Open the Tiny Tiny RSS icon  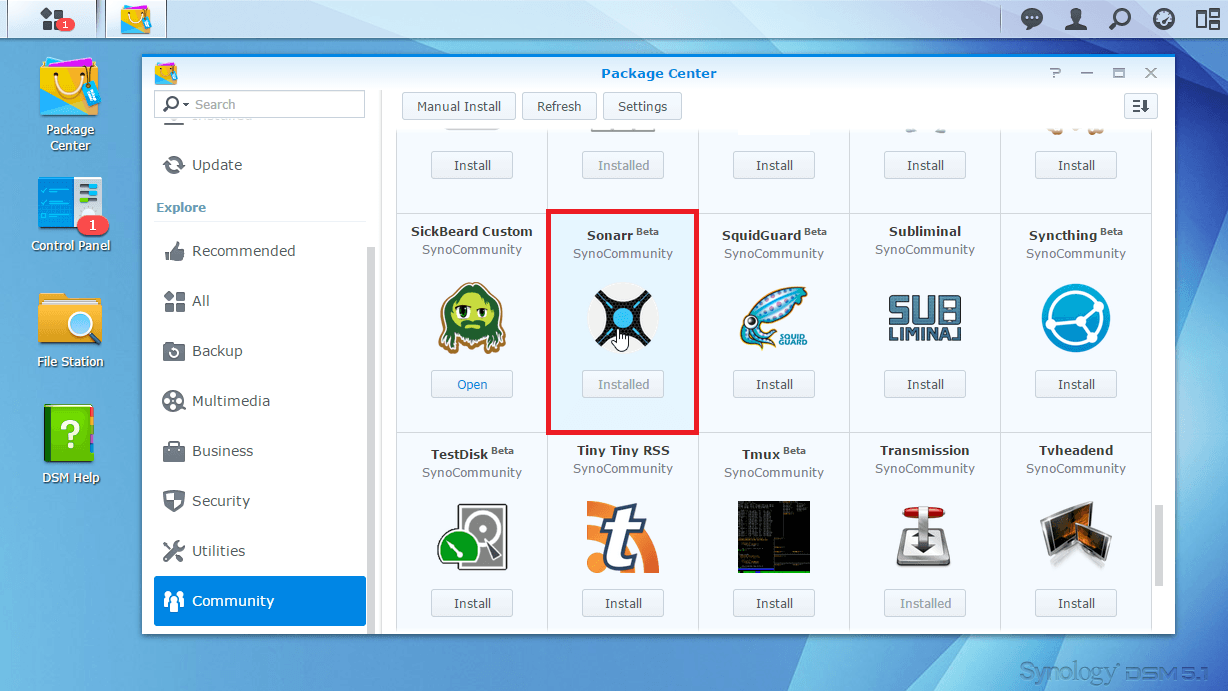pyautogui.click(x=622, y=537)
